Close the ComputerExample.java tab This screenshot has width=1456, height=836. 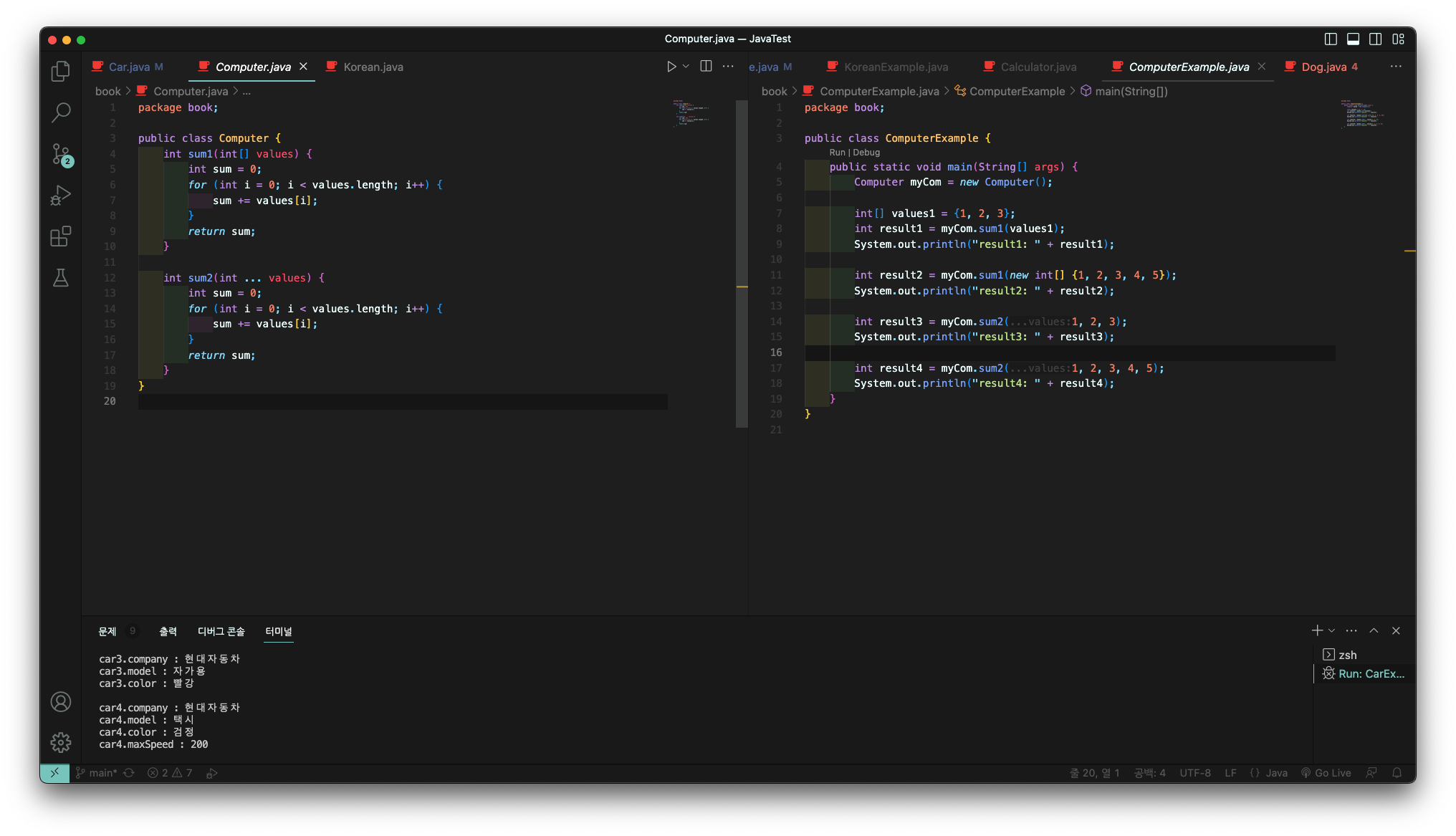tap(1261, 67)
